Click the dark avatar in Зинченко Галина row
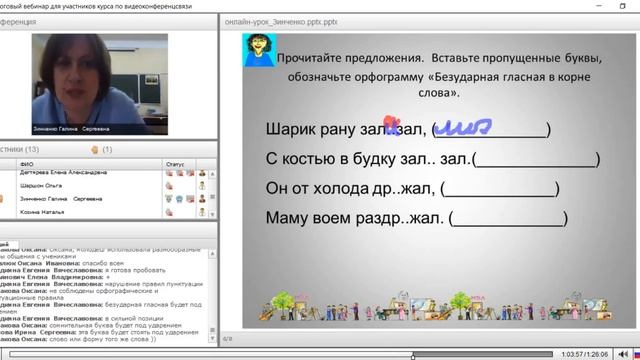 pos(202,199)
